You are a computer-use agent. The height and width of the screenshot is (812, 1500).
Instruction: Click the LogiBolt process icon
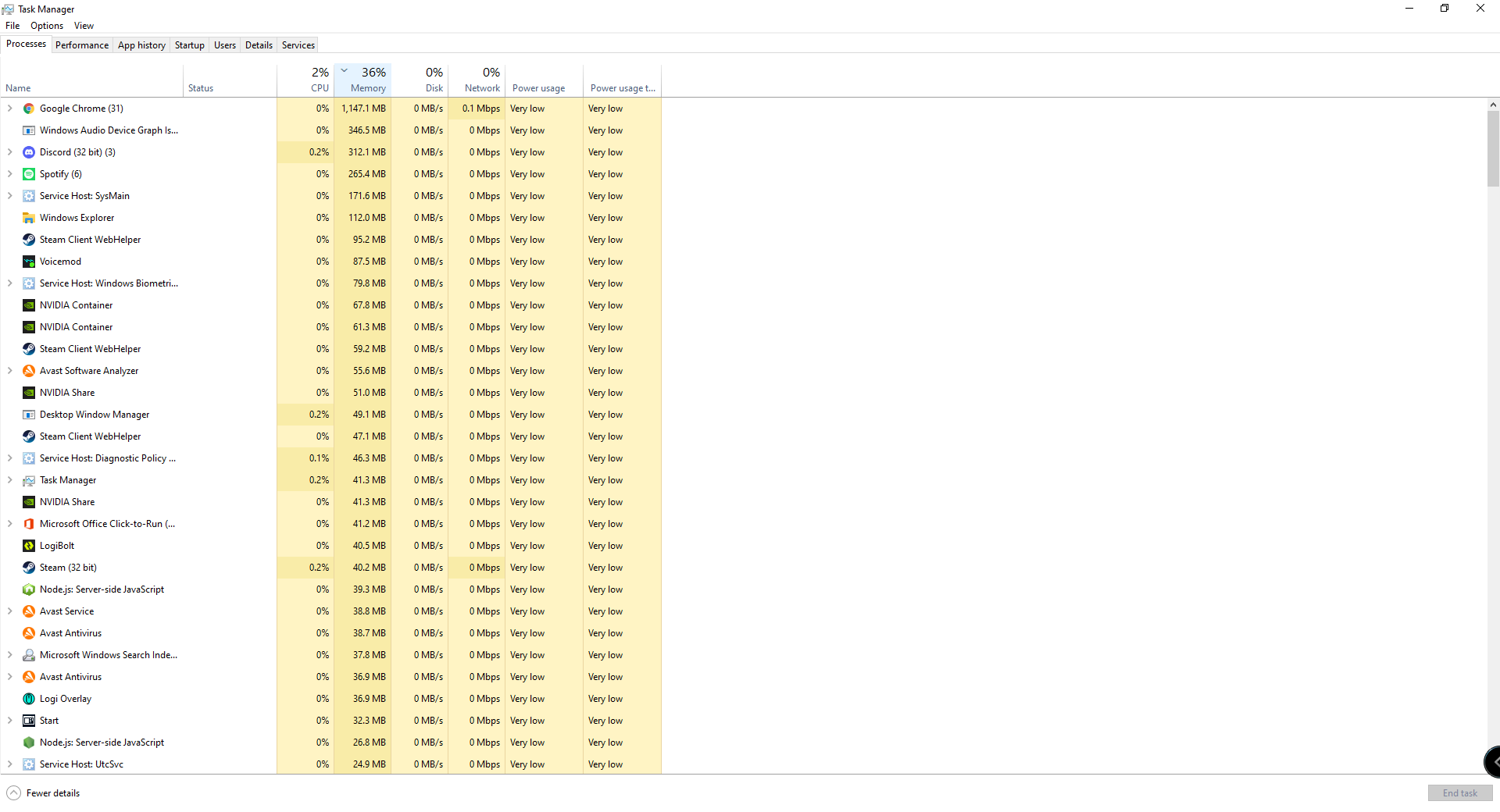pos(29,546)
